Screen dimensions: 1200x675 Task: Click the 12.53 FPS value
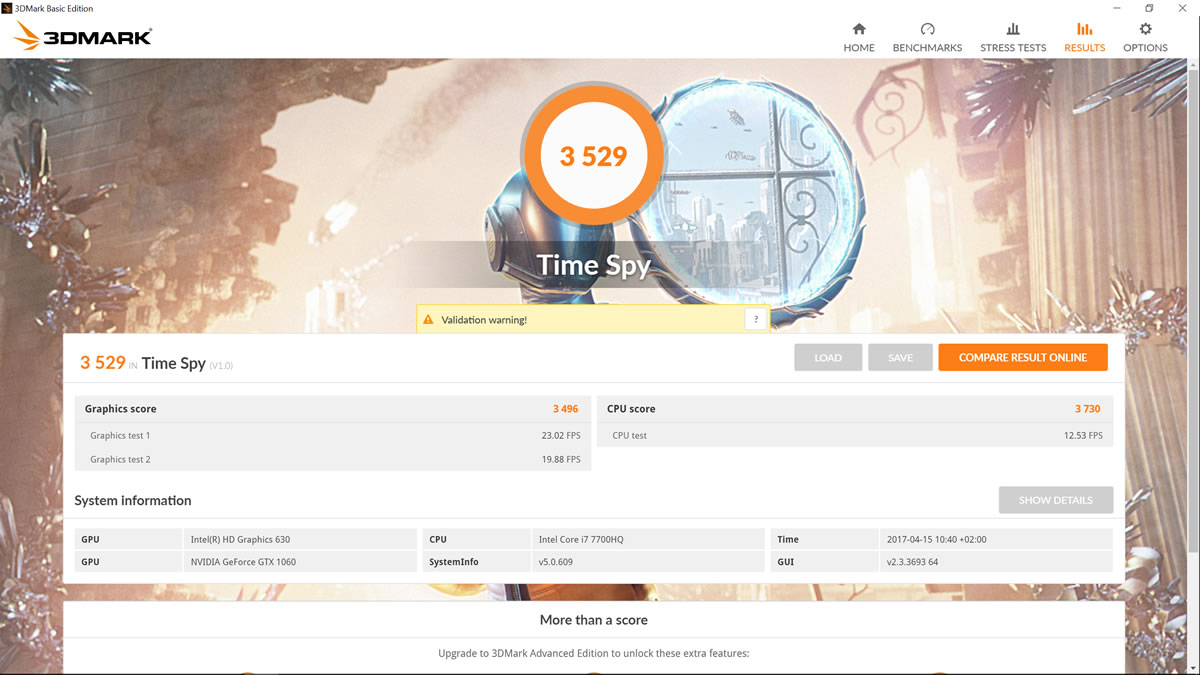click(1083, 436)
